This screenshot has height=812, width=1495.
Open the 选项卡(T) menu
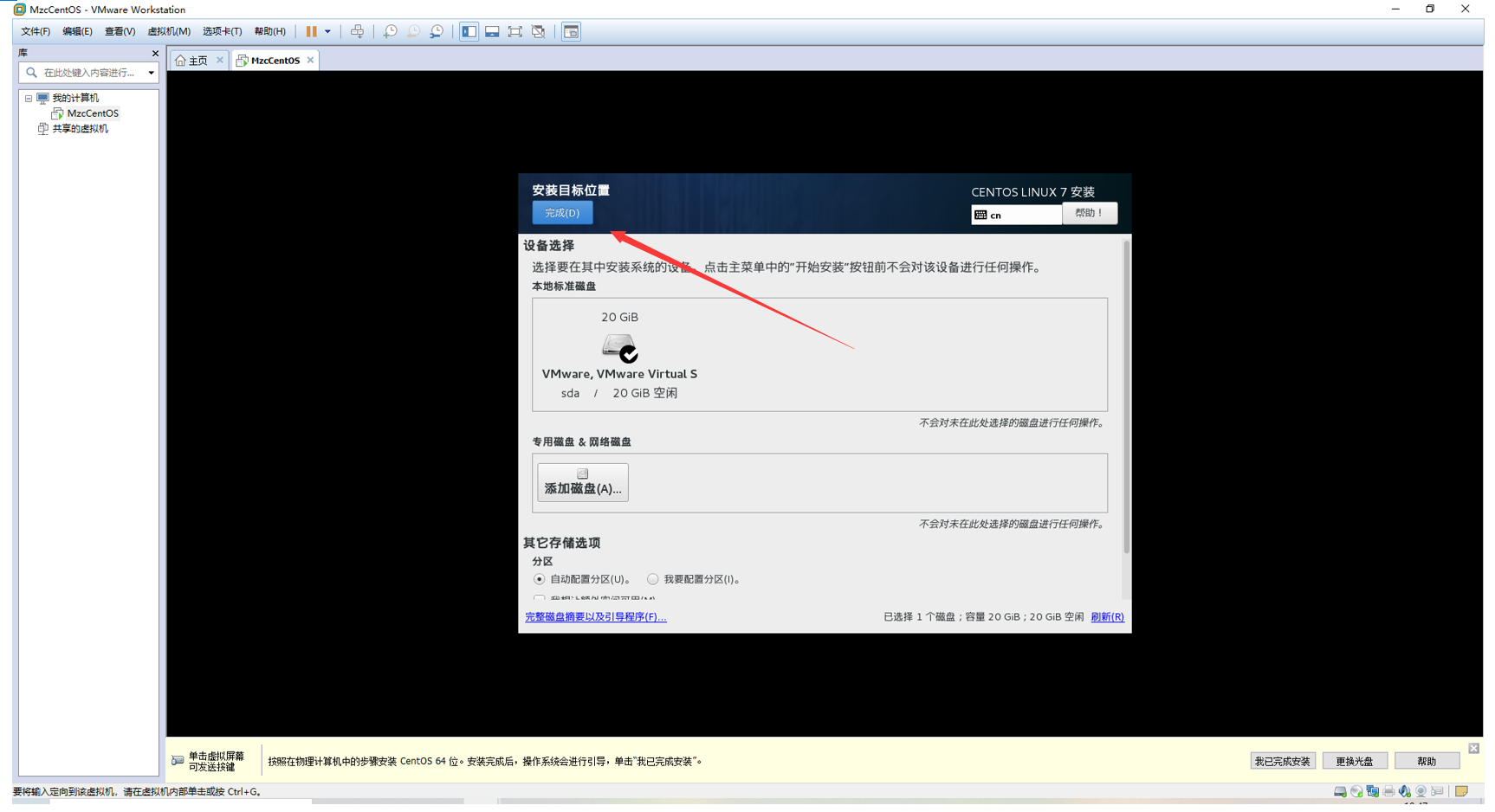coord(222,31)
